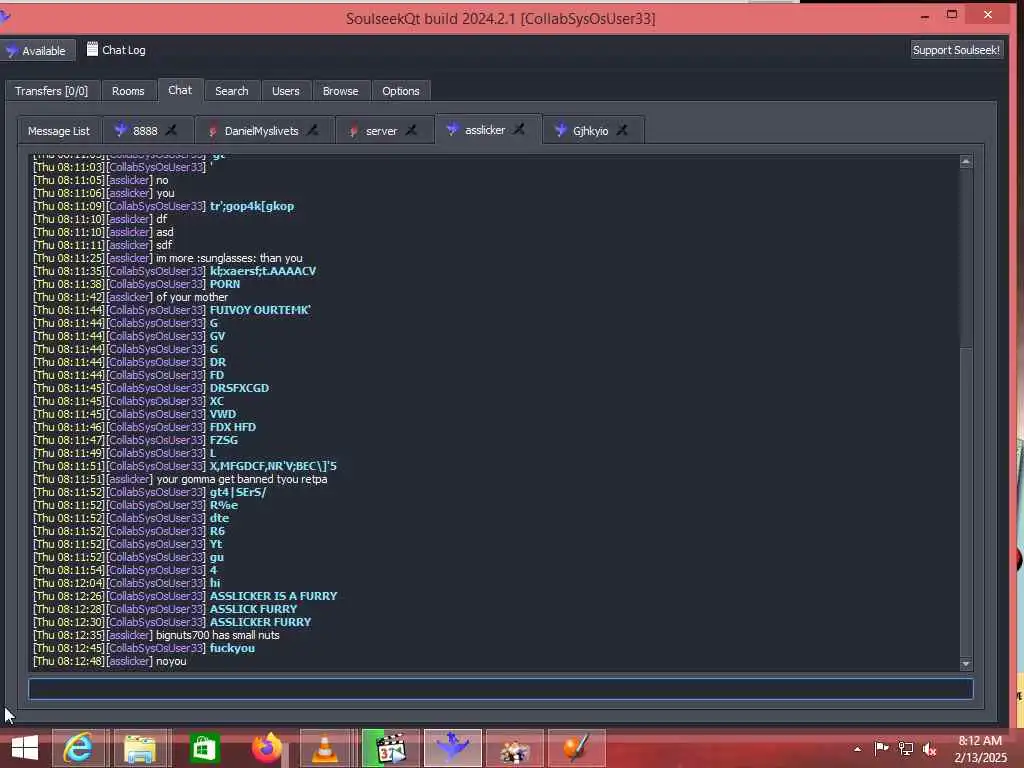The width and height of the screenshot is (1024, 768).
Task: Open File Explorer from taskbar
Action: point(140,748)
